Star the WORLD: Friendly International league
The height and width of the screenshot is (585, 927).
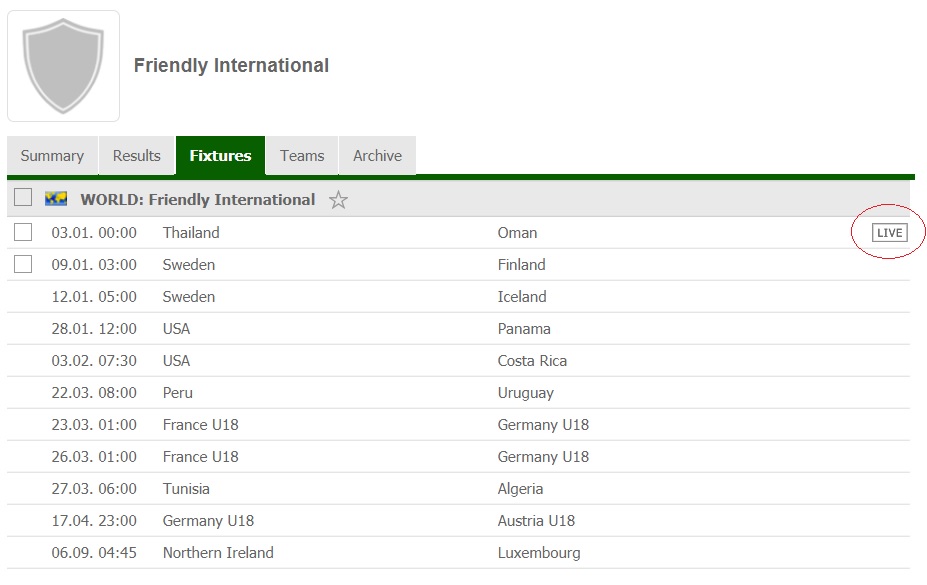[x=339, y=200]
